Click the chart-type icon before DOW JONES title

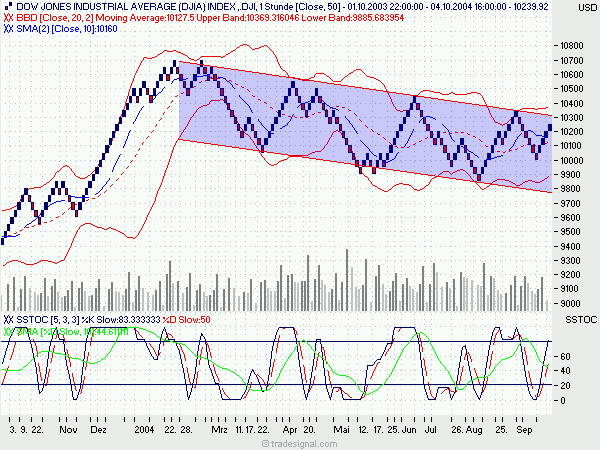(8, 6)
